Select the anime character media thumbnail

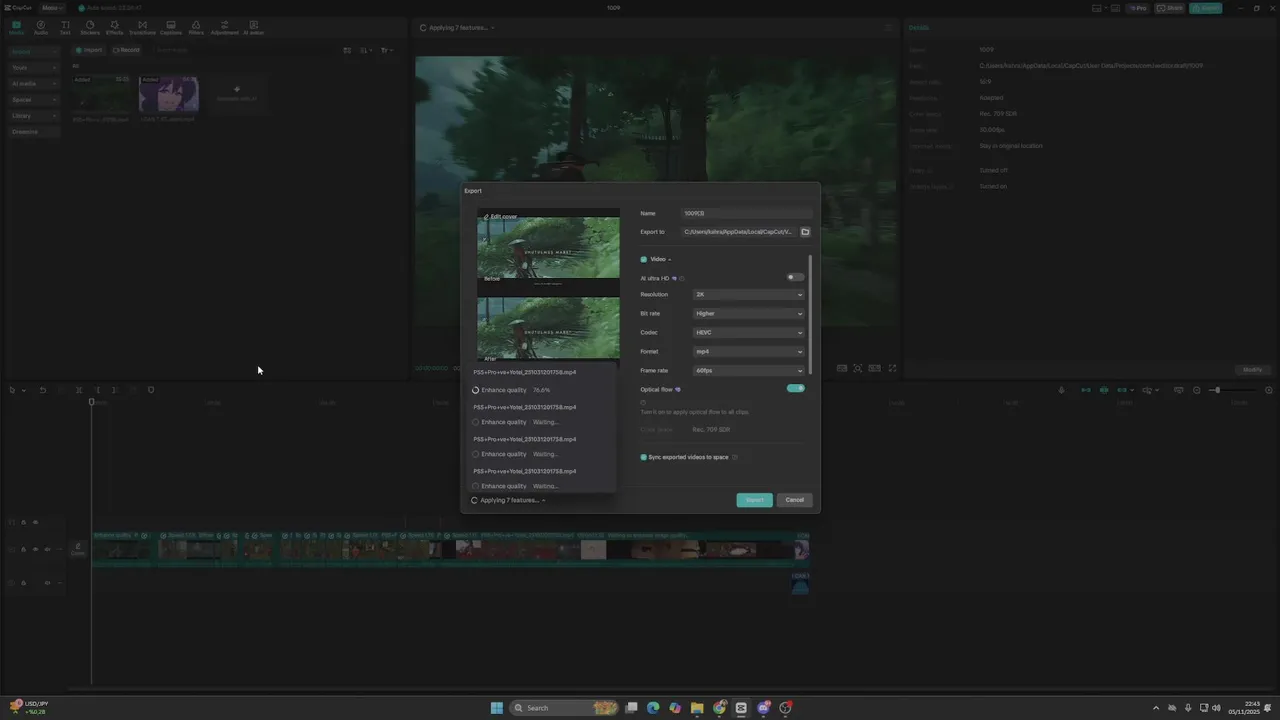[169, 95]
